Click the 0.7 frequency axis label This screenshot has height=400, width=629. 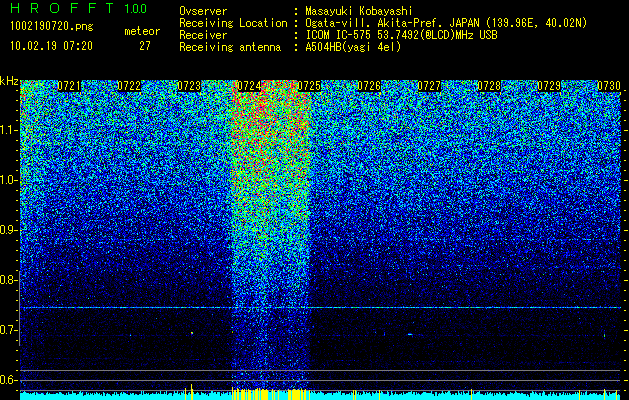click(x=9, y=330)
